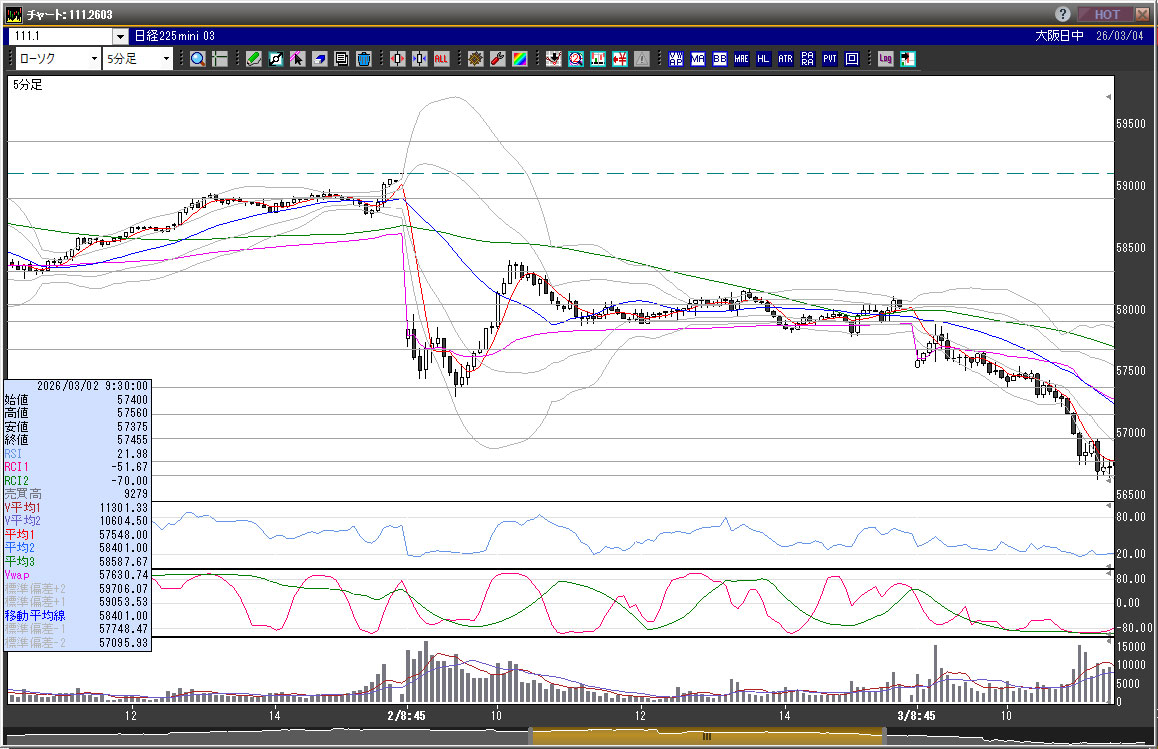Click the HL indicator button
The width and height of the screenshot is (1158, 749).
click(763, 59)
